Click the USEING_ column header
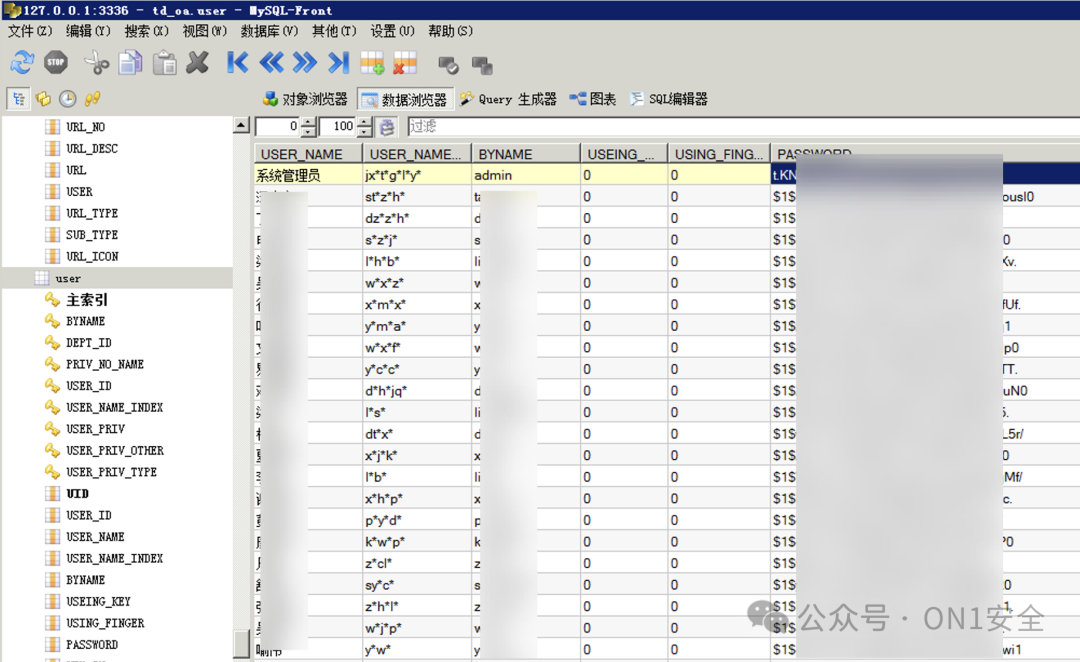The height and width of the screenshot is (662, 1080). point(624,154)
